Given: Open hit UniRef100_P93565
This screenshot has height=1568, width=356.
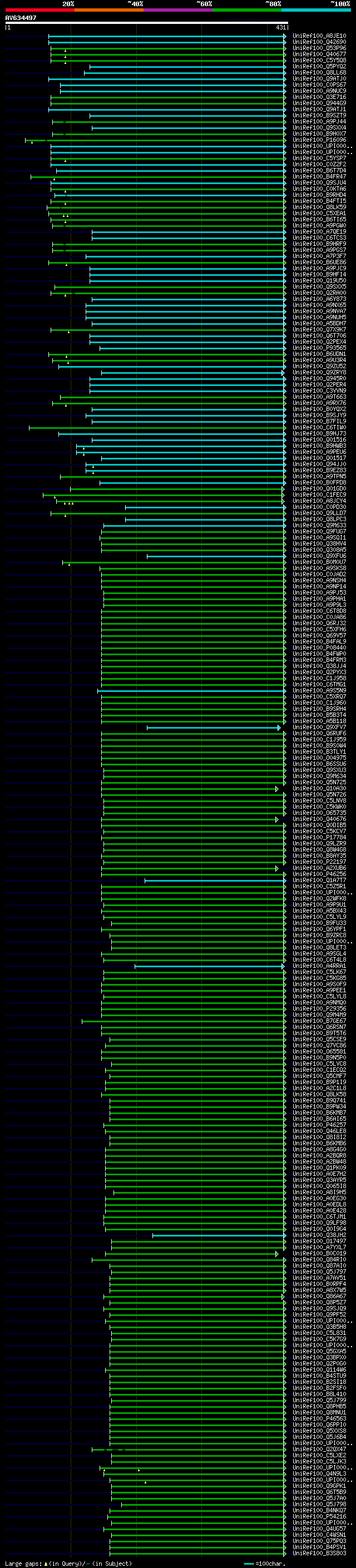Looking at the screenshot, I should click(319, 348).
